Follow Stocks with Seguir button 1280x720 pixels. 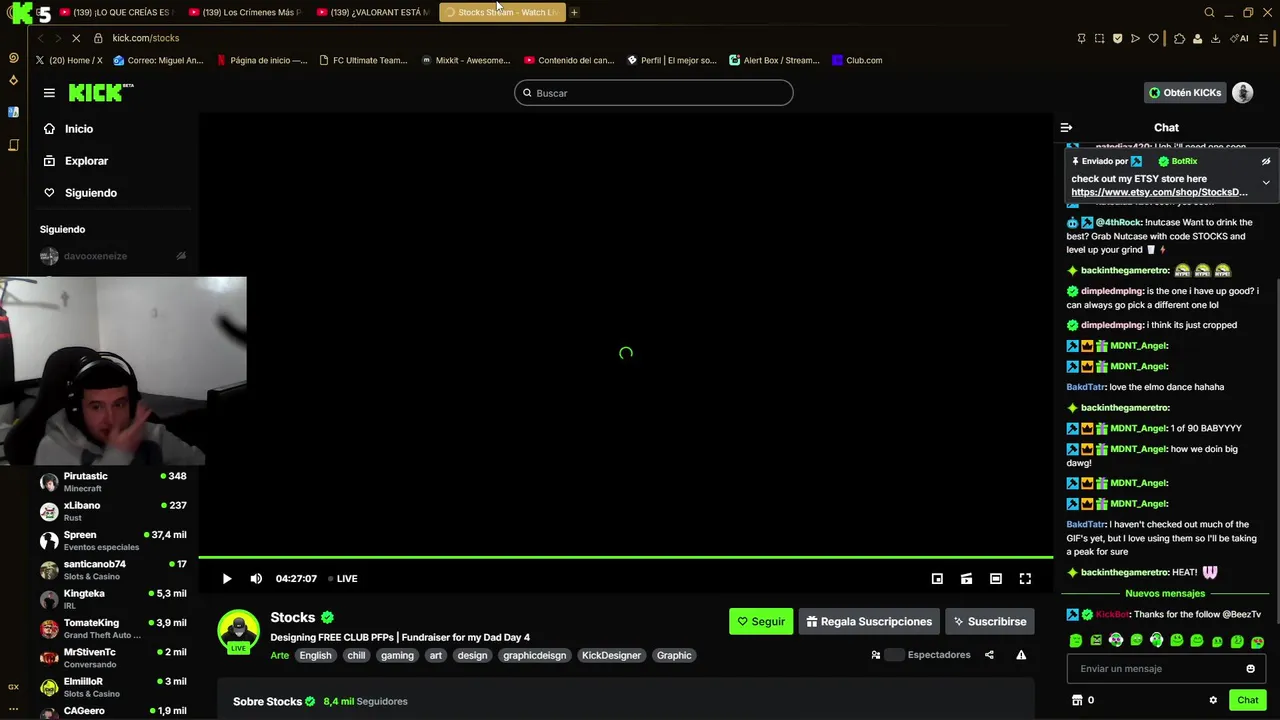click(761, 621)
